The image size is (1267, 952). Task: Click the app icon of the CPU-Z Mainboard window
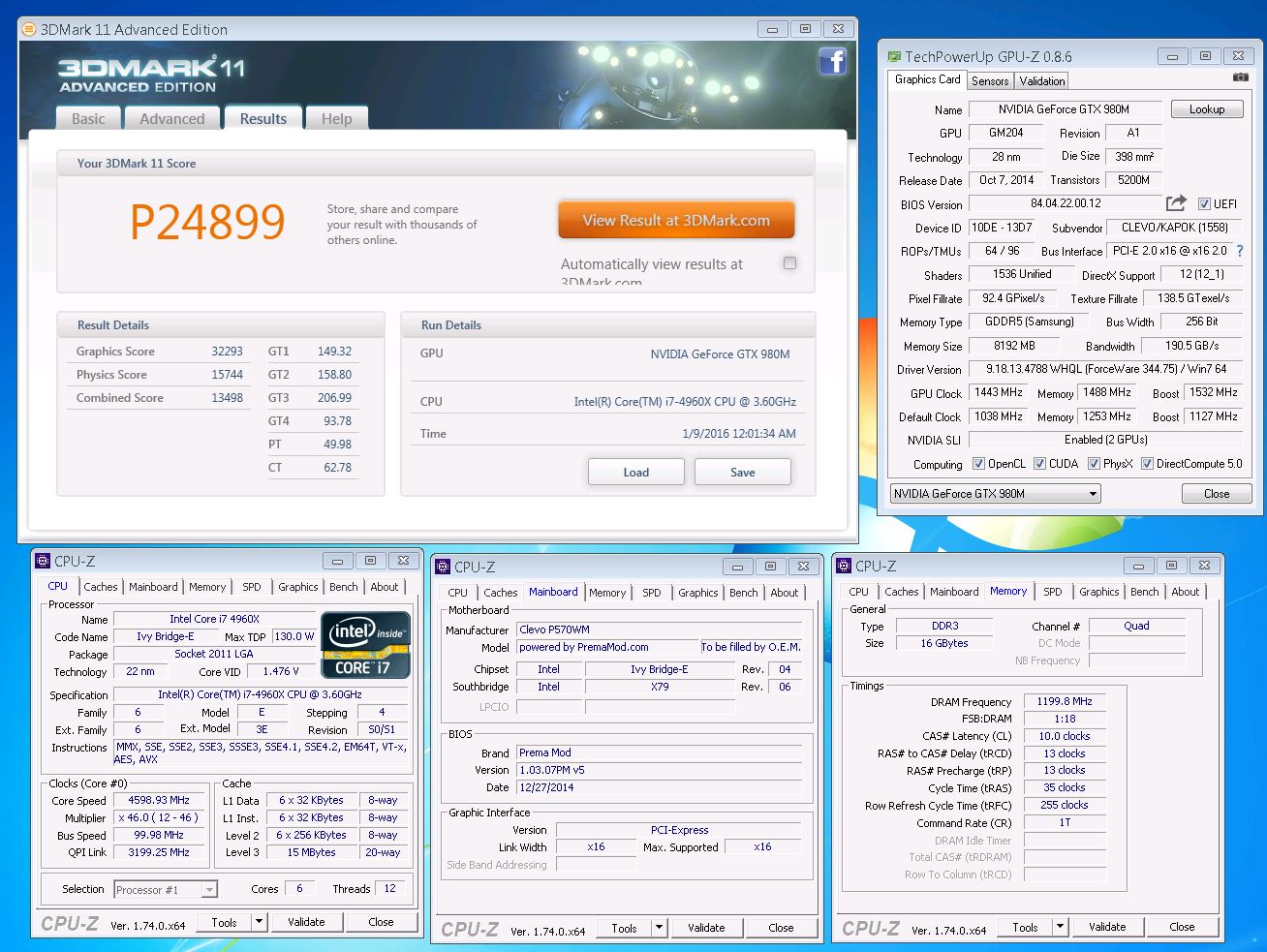pos(443,567)
